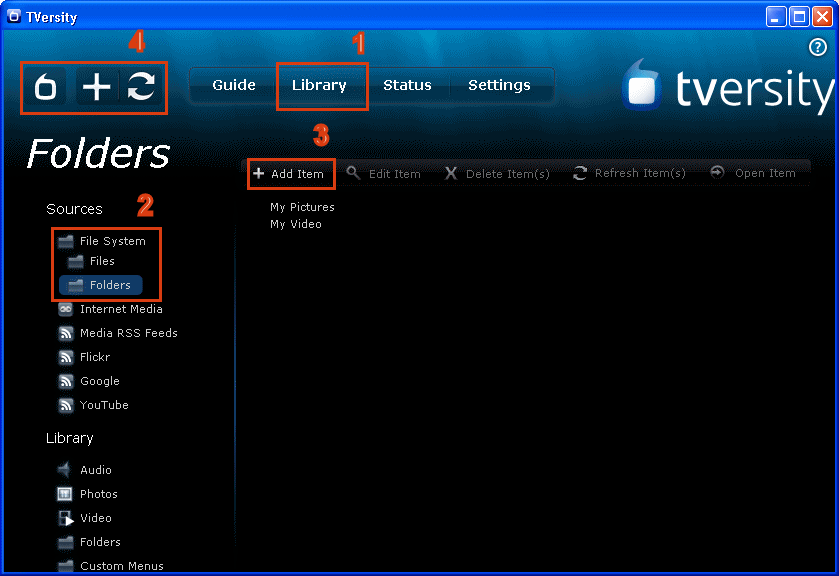Click the Open Item button
This screenshot has width=839, height=576.
coord(753,173)
